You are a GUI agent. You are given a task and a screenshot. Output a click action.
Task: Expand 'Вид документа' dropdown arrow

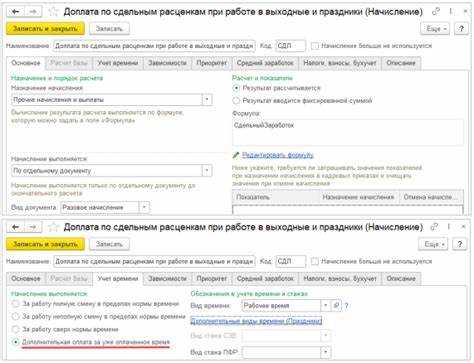pos(144,207)
